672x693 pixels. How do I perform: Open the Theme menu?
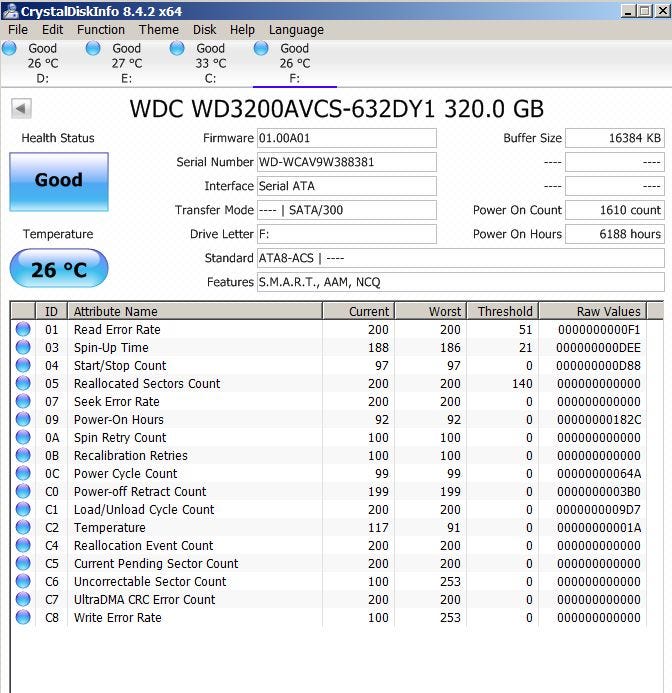pos(159,30)
